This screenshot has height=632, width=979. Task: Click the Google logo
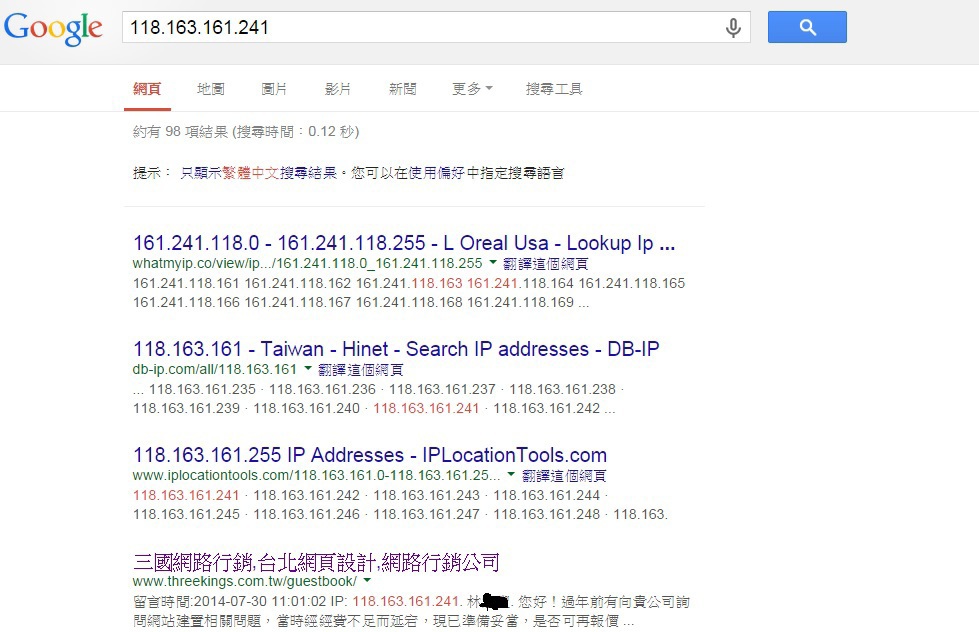click(53, 29)
